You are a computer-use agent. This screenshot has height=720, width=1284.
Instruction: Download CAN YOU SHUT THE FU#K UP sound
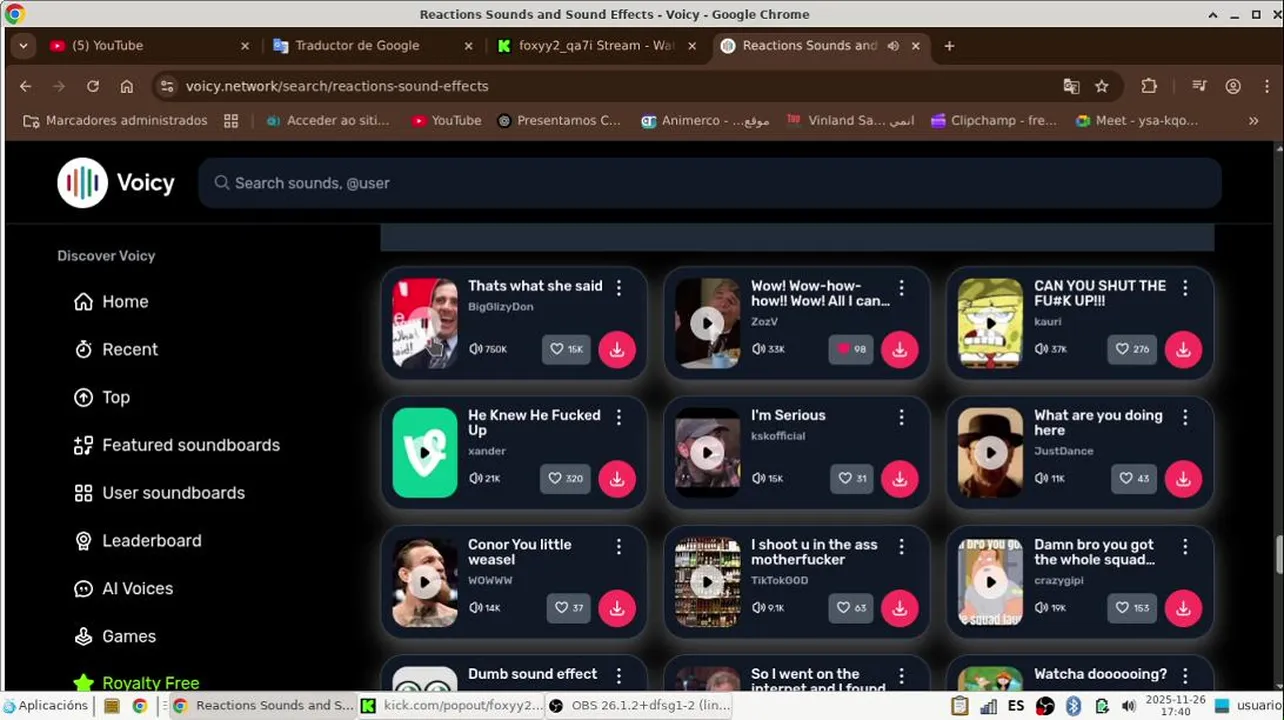(x=1183, y=349)
